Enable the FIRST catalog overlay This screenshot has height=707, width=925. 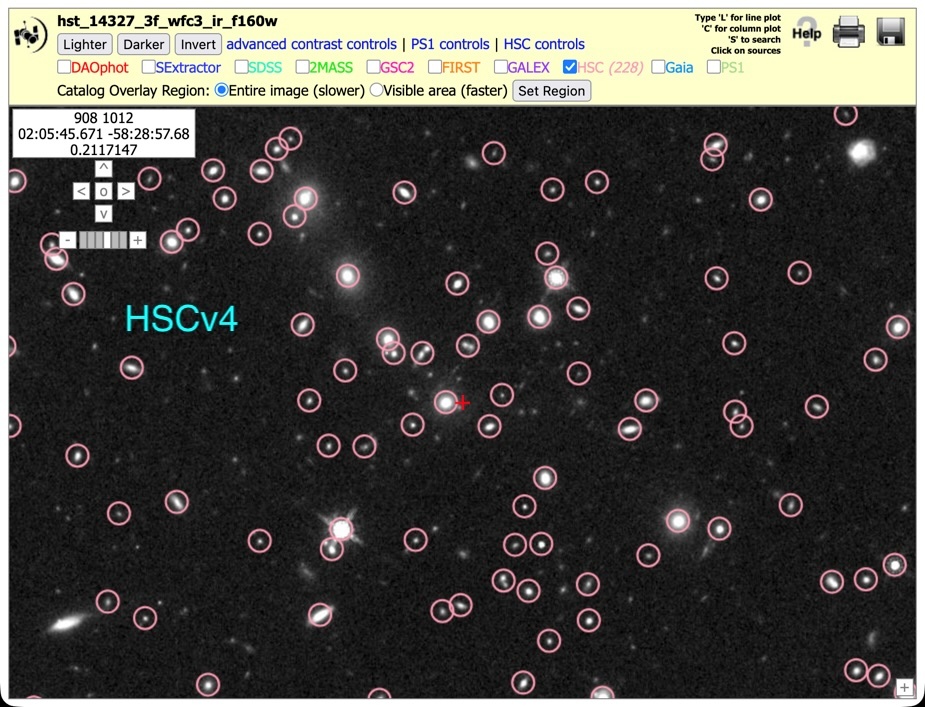point(435,67)
